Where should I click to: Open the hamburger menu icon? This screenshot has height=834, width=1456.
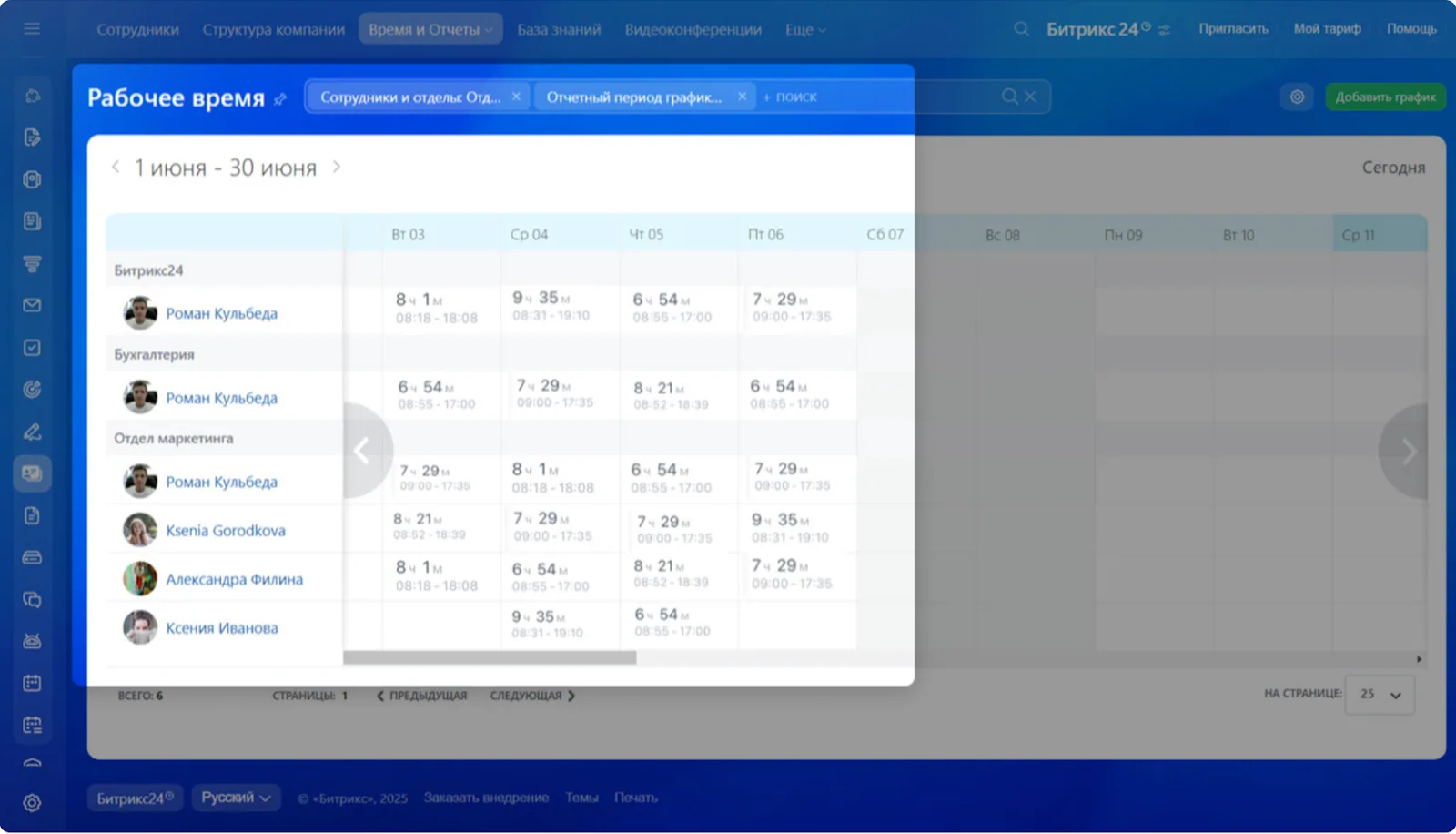click(32, 29)
